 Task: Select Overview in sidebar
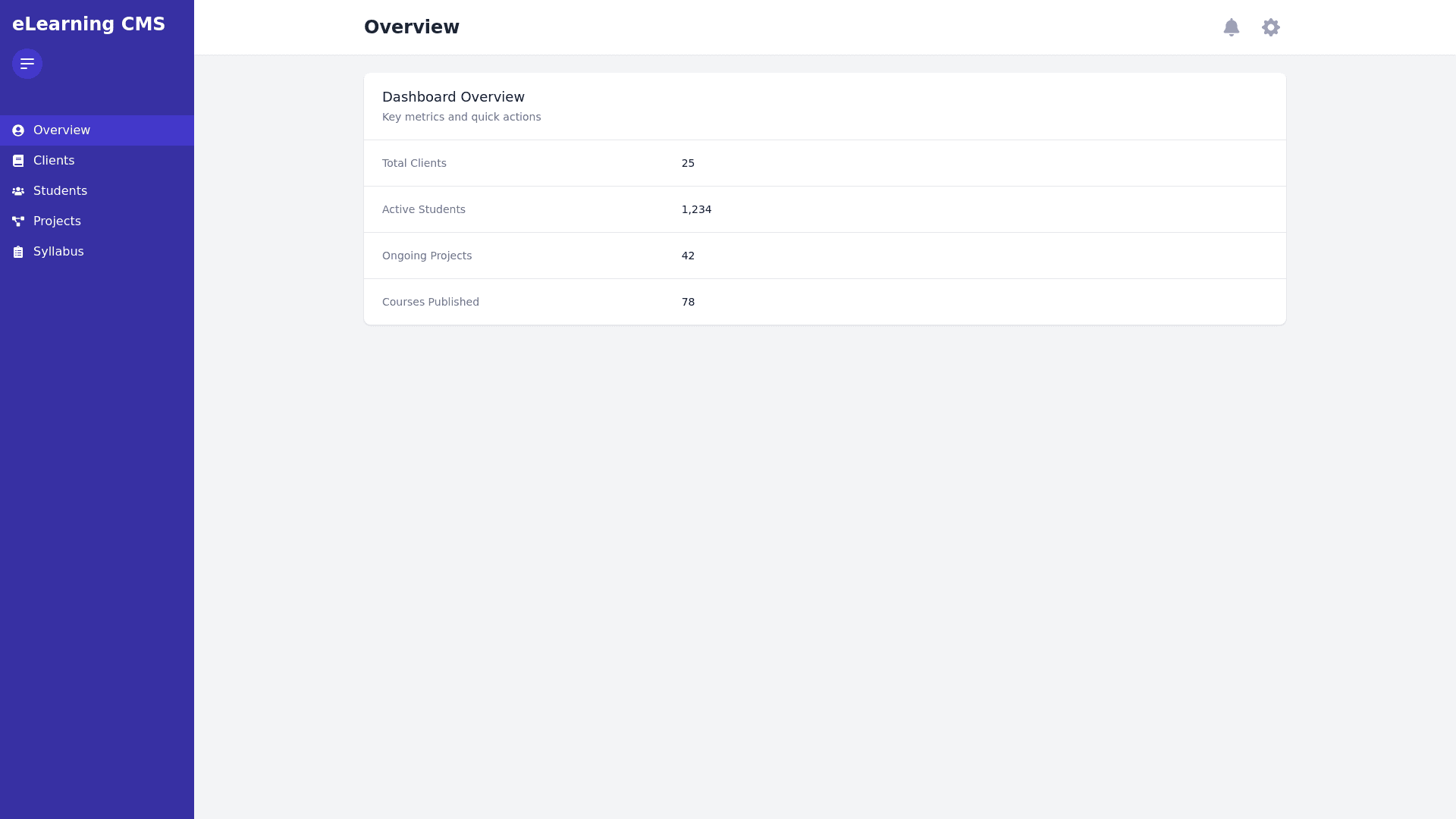tap(61, 130)
